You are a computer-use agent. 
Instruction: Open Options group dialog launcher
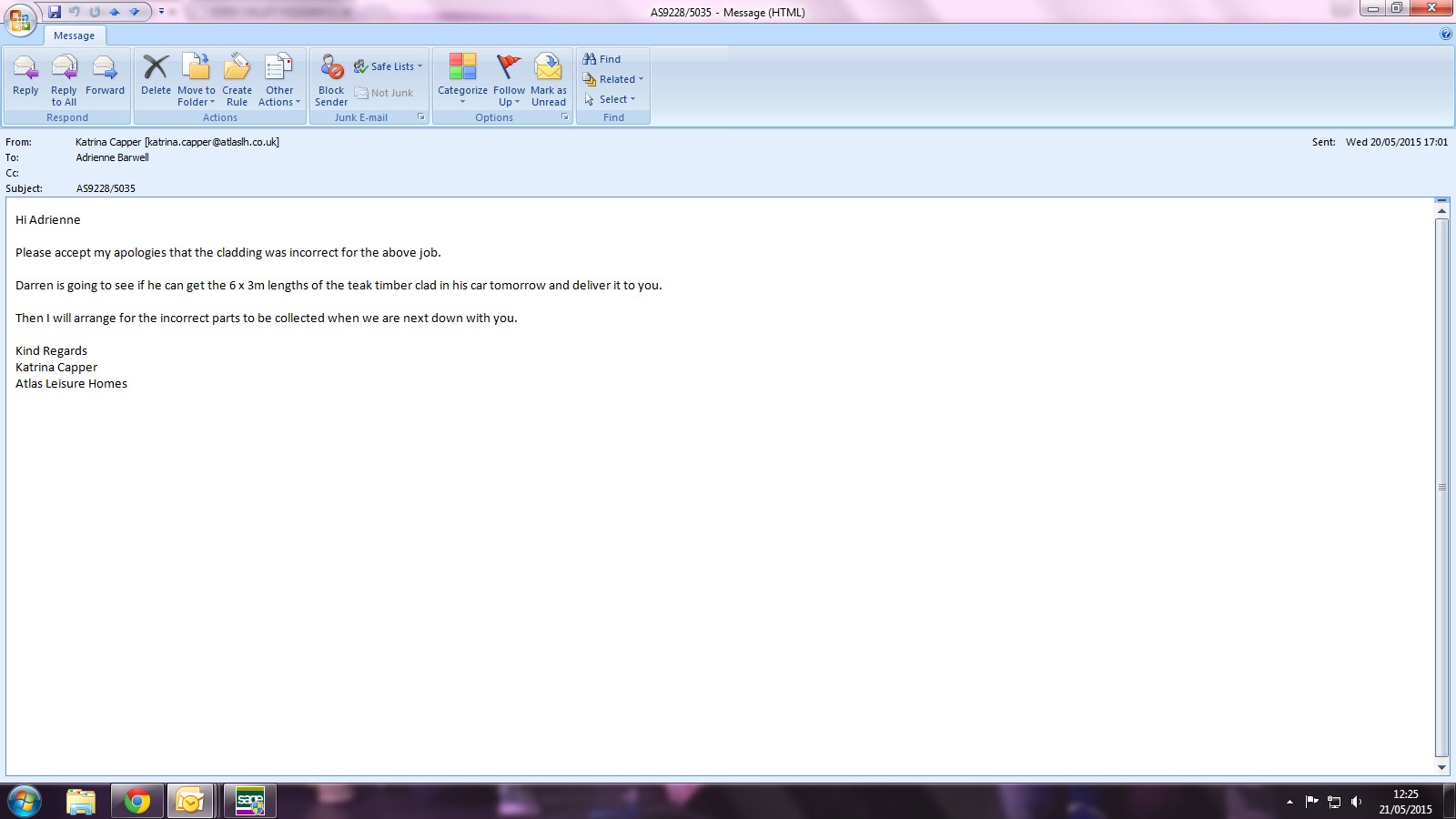click(x=564, y=117)
